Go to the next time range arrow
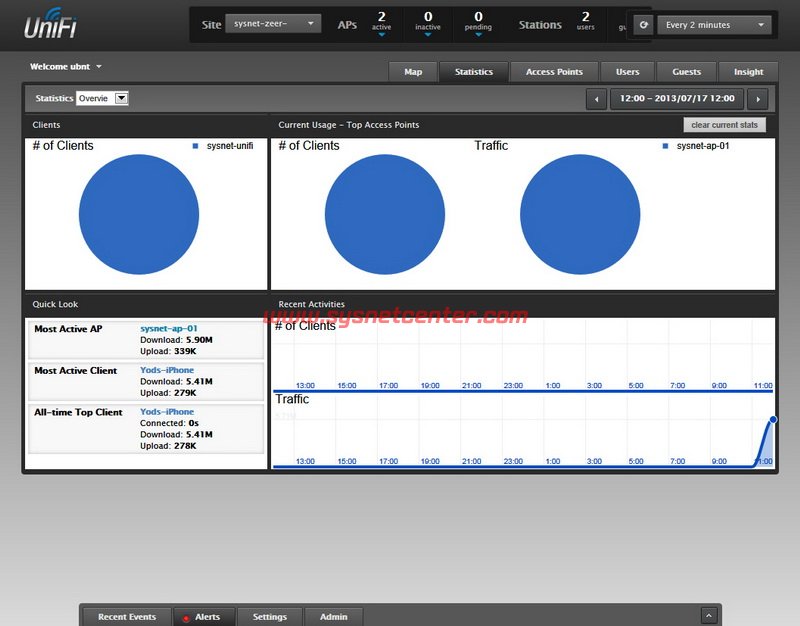Image resolution: width=800 pixels, height=626 pixels. tap(757, 99)
